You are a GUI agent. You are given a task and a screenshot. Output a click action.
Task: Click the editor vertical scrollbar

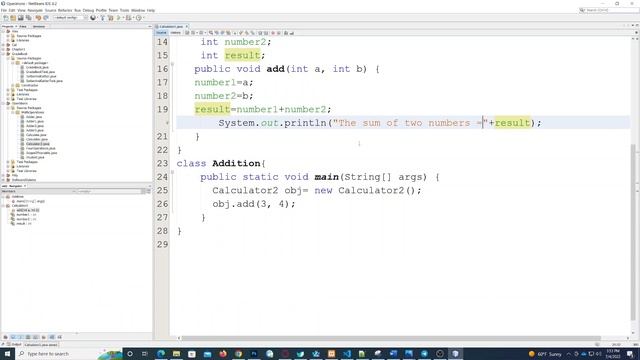click(x=633, y=233)
